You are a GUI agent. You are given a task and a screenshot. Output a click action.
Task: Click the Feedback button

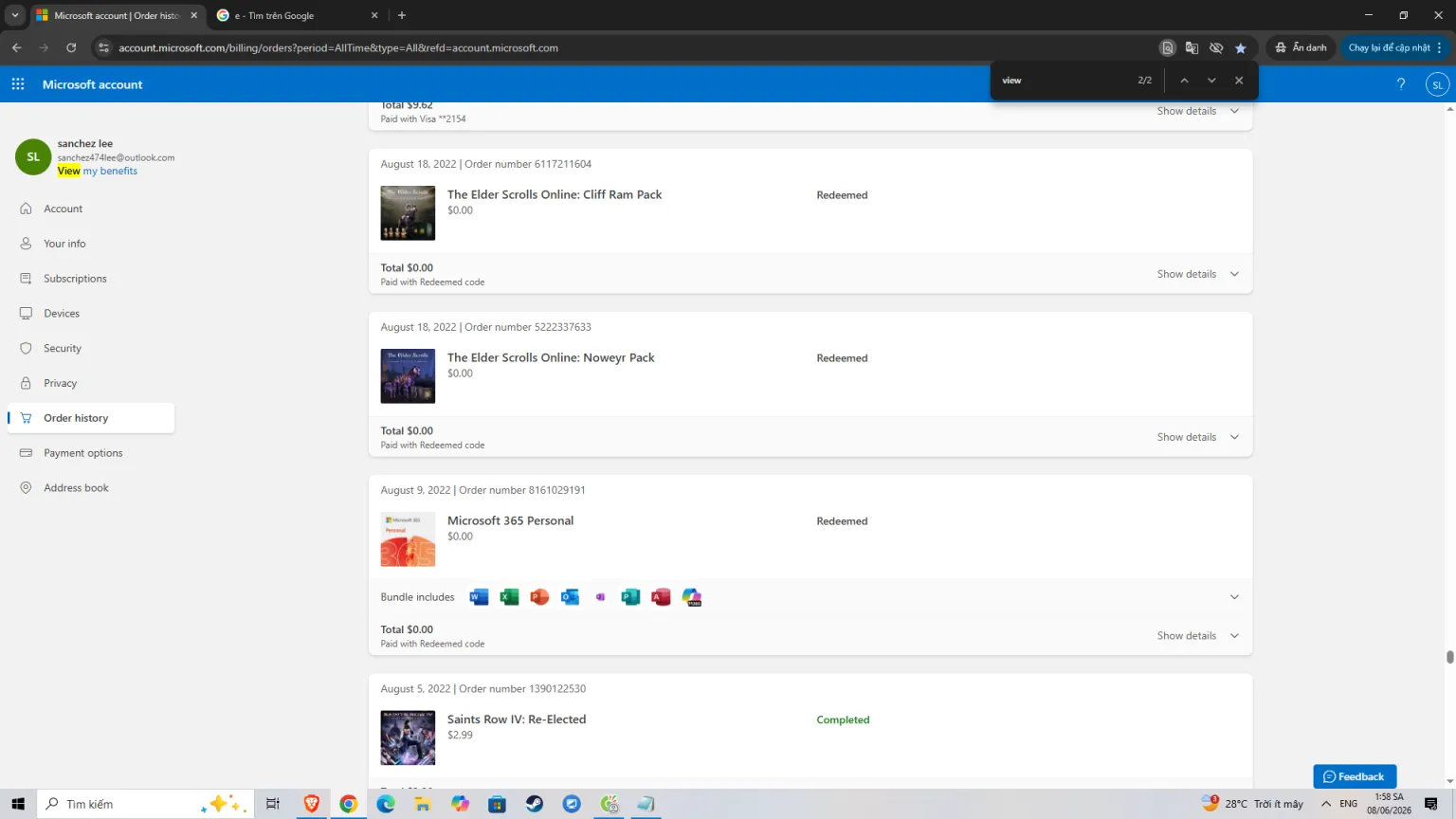click(1355, 776)
